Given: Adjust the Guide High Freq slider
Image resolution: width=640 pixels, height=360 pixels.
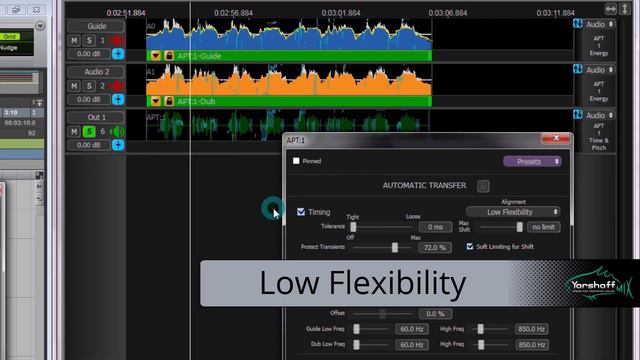Looking at the screenshot, I should click(480, 329).
